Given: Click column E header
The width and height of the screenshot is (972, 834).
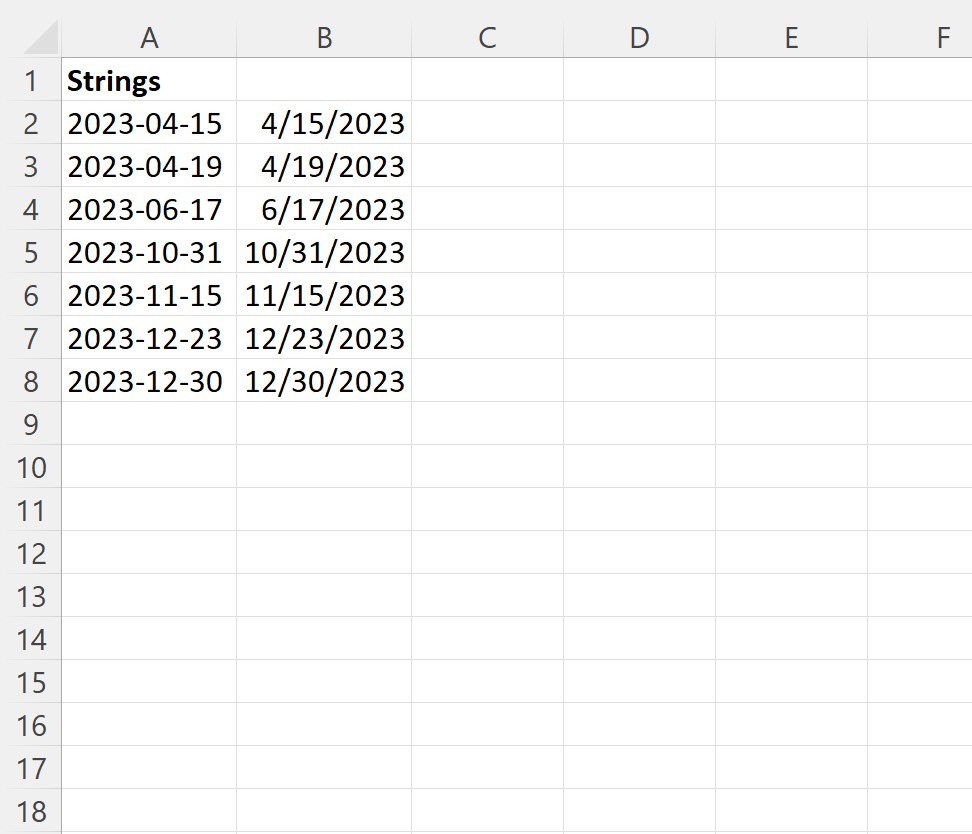Looking at the screenshot, I should 791,38.
